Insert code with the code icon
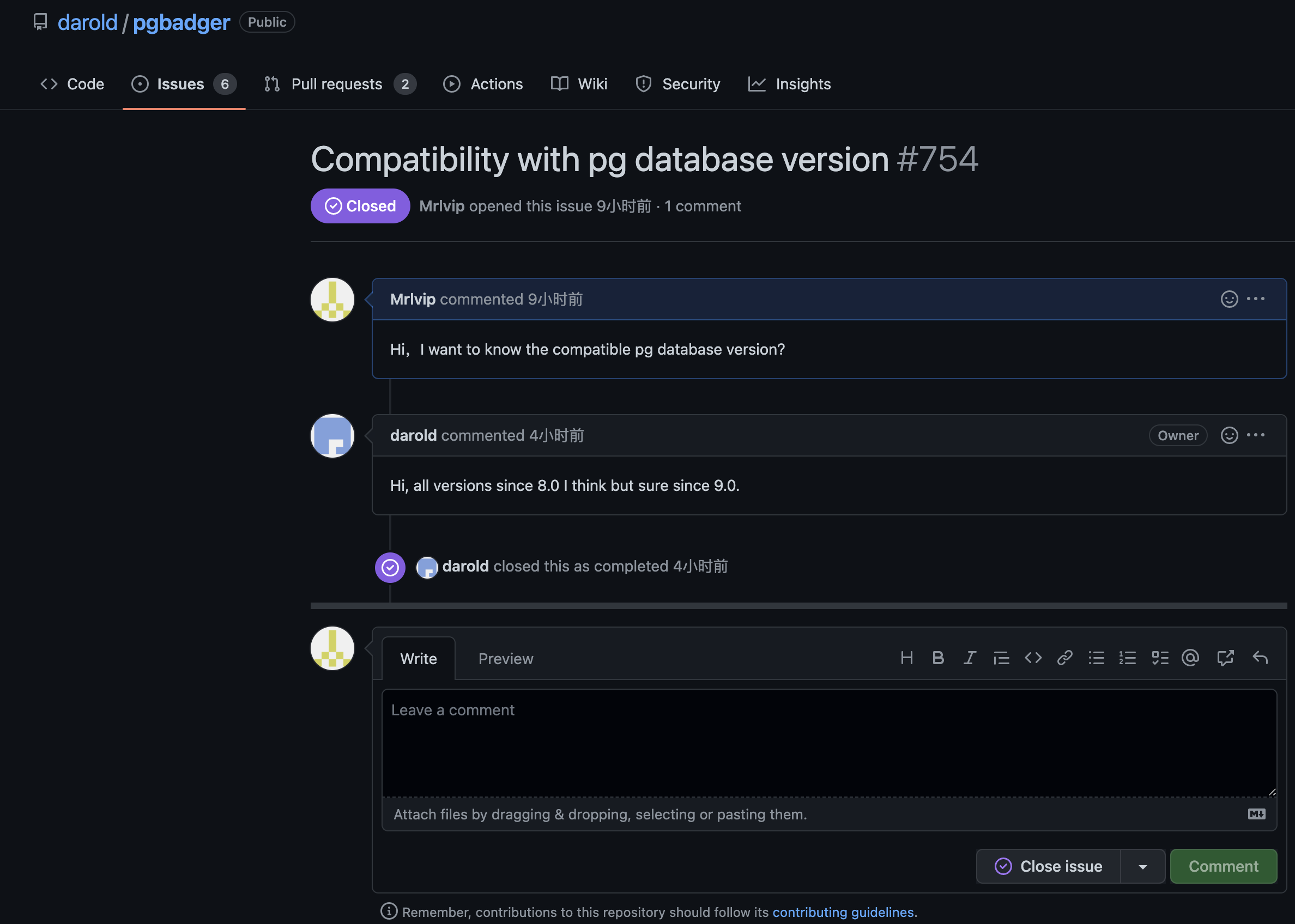The width and height of the screenshot is (1295, 924). click(1033, 658)
